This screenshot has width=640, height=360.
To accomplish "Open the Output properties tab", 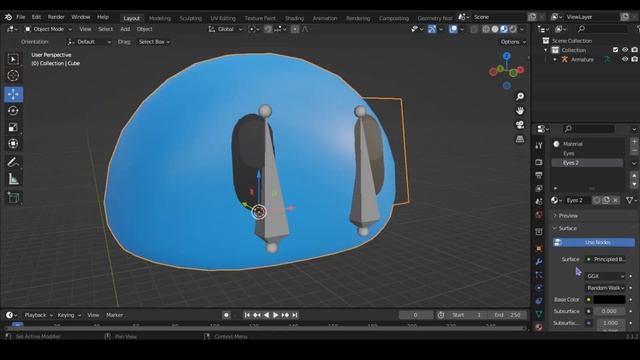I will 539,175.
